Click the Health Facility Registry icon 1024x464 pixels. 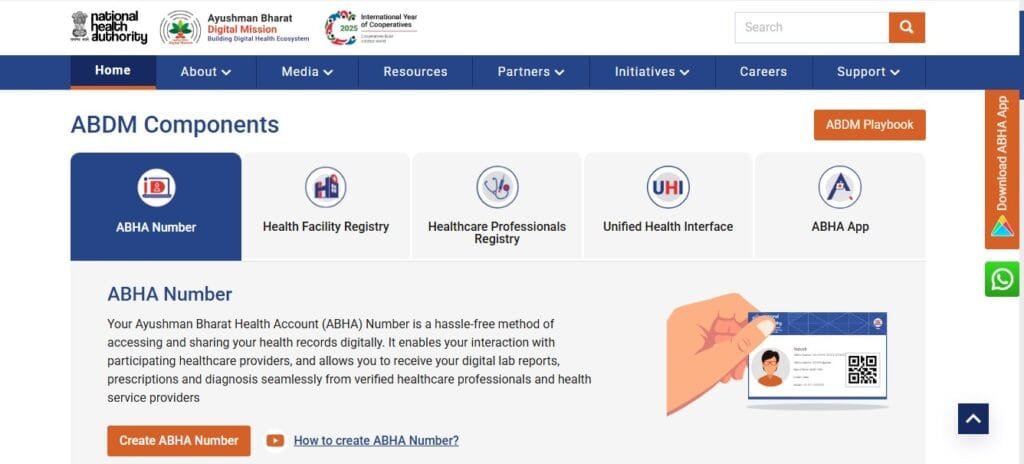(325, 187)
